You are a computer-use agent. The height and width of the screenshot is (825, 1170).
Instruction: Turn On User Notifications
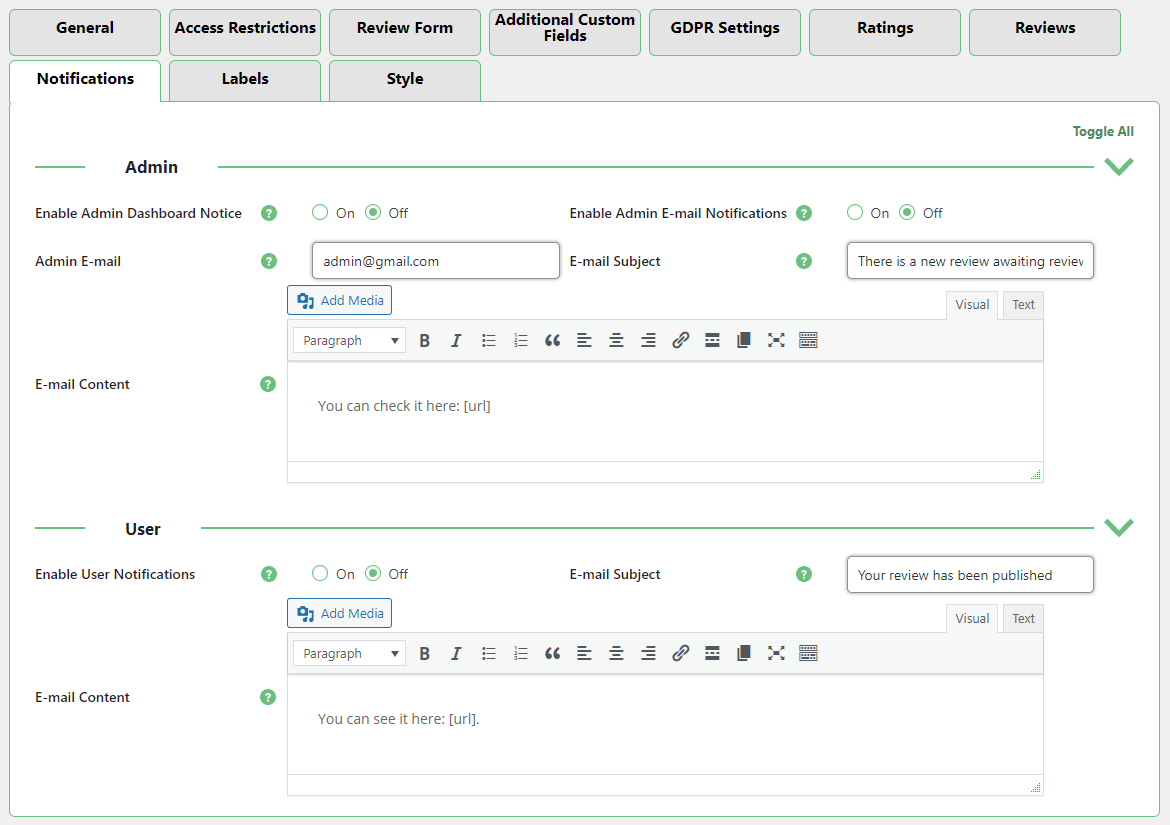(320, 574)
